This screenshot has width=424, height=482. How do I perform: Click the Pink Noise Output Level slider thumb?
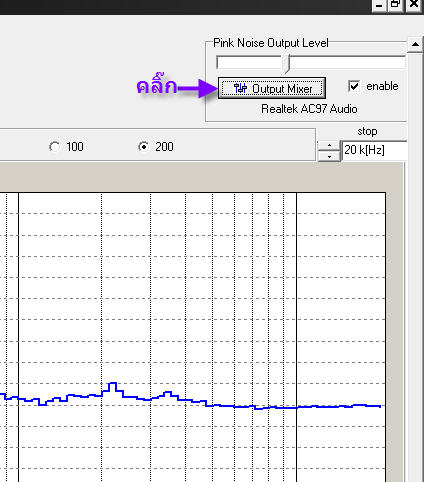click(287, 64)
